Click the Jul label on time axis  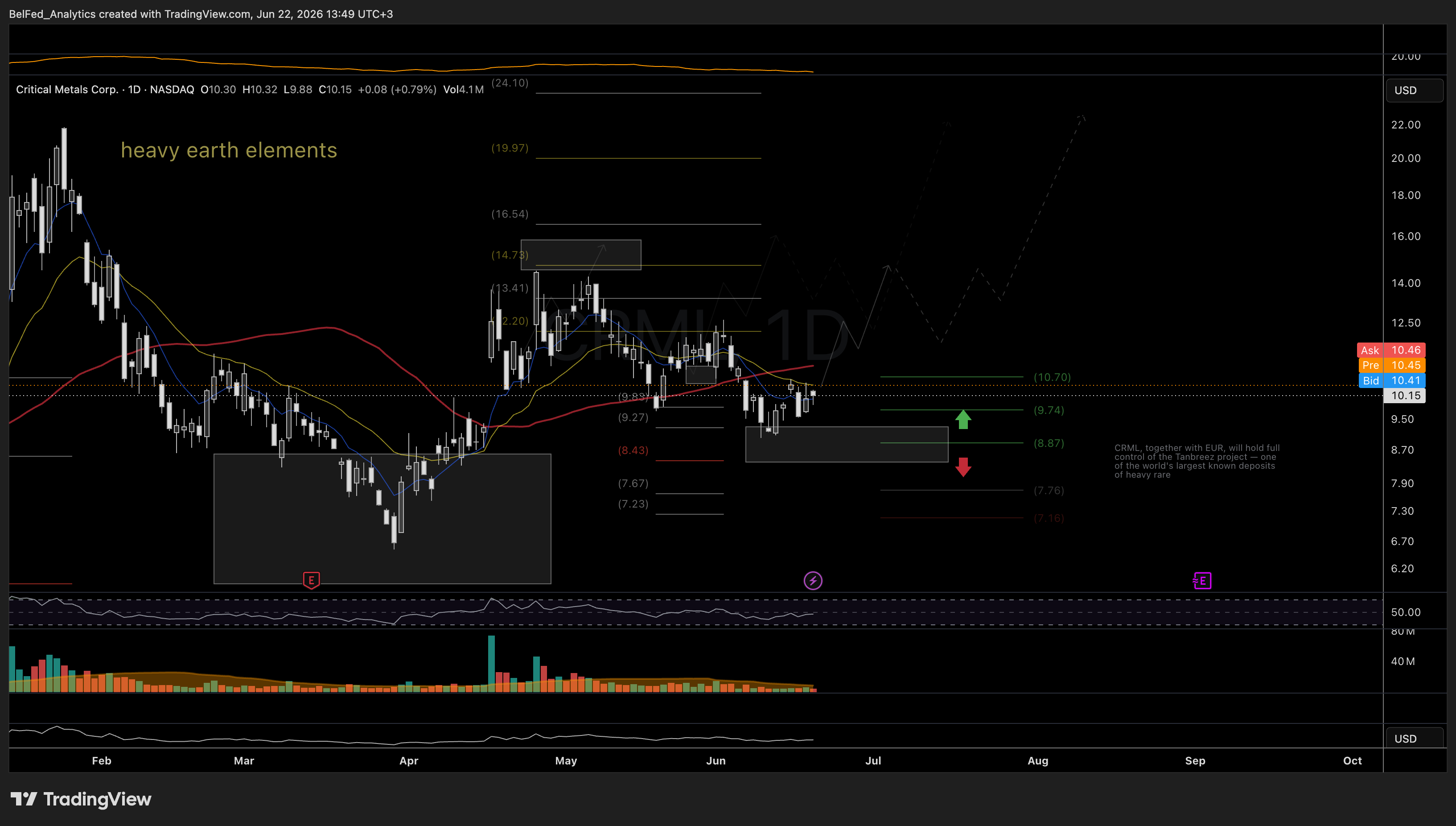coord(873,761)
